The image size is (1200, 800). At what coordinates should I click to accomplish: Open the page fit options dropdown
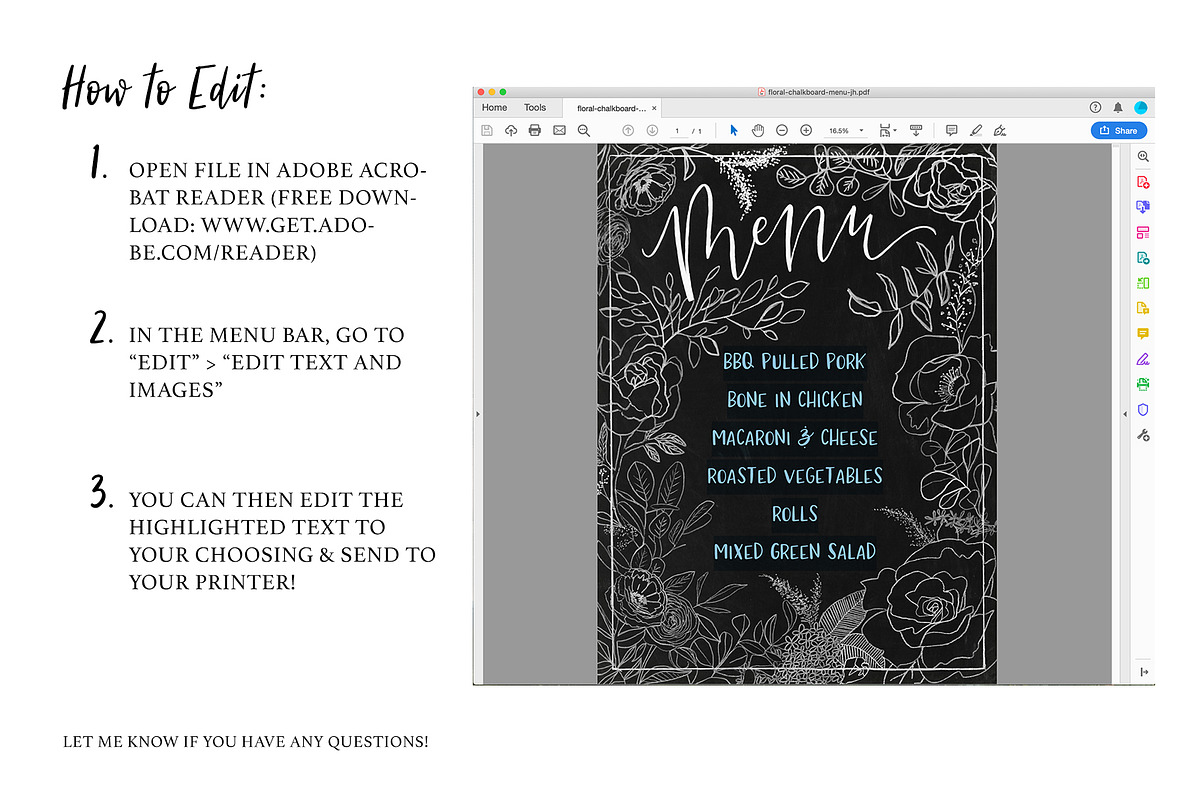(887, 130)
